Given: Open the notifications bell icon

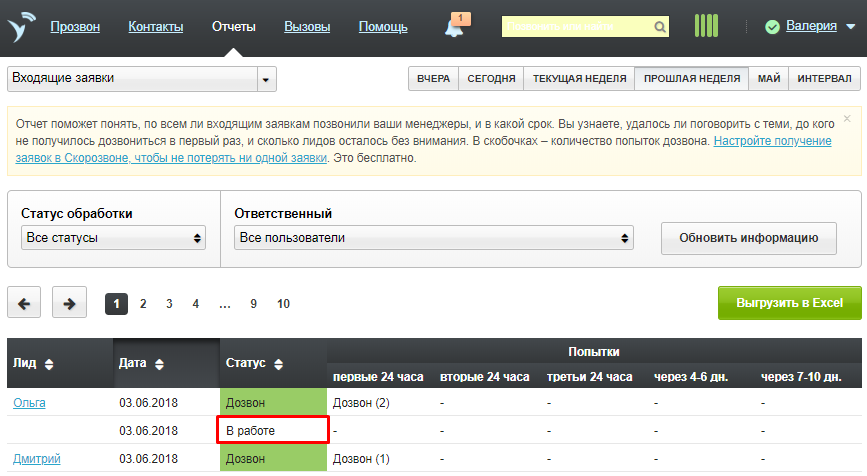Looking at the screenshot, I should coord(456,27).
